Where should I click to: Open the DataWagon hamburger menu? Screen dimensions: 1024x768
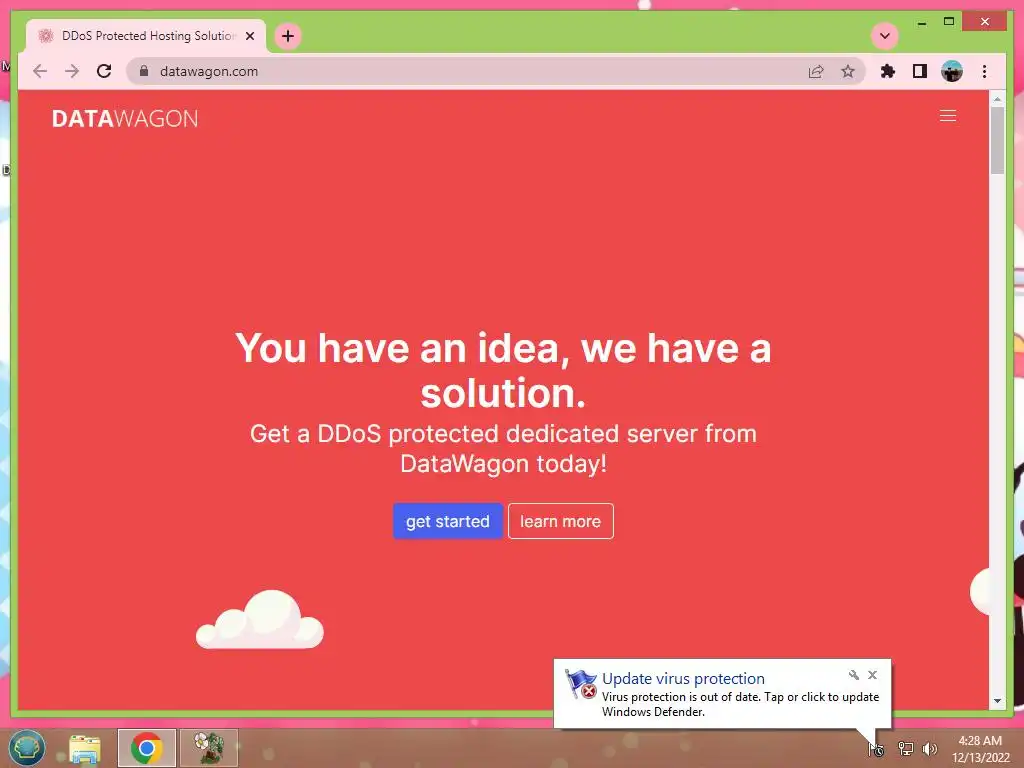point(948,116)
